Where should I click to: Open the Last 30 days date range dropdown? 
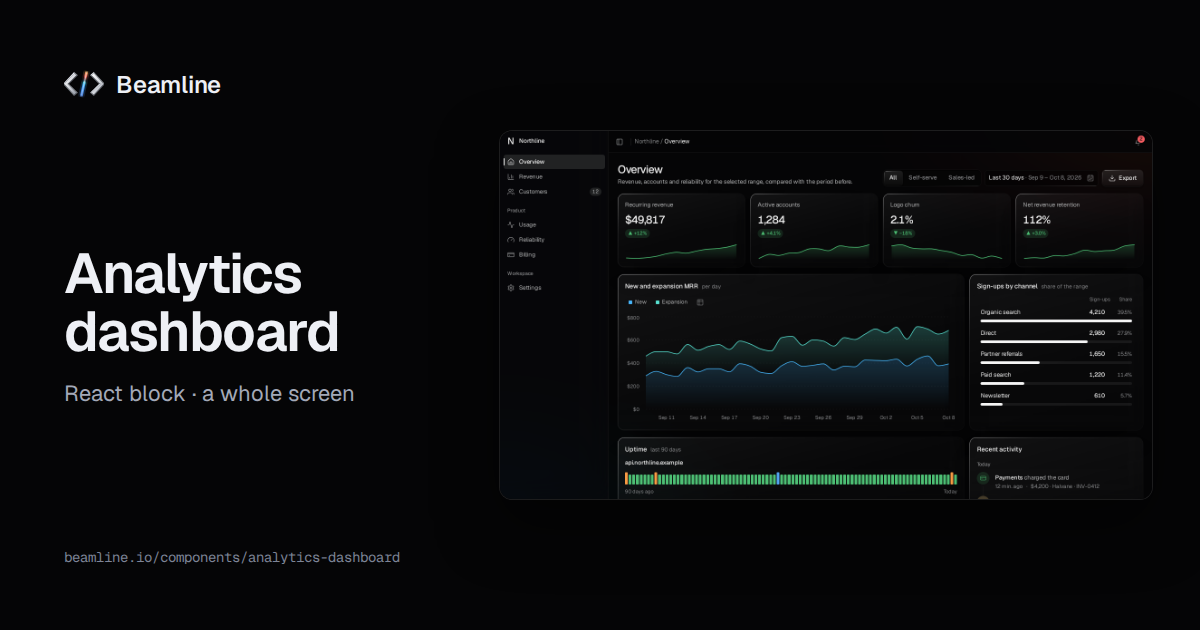[1040, 178]
